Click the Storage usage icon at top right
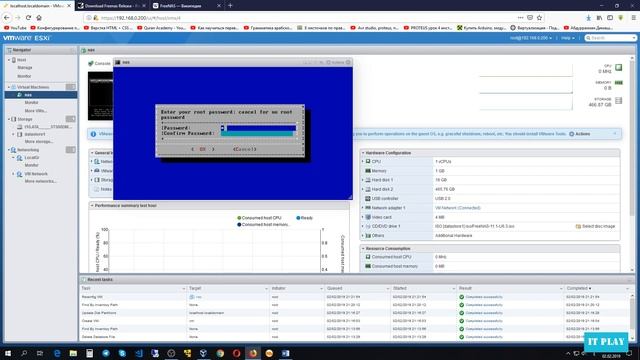The width and height of the screenshot is (640, 360). pos(619,101)
